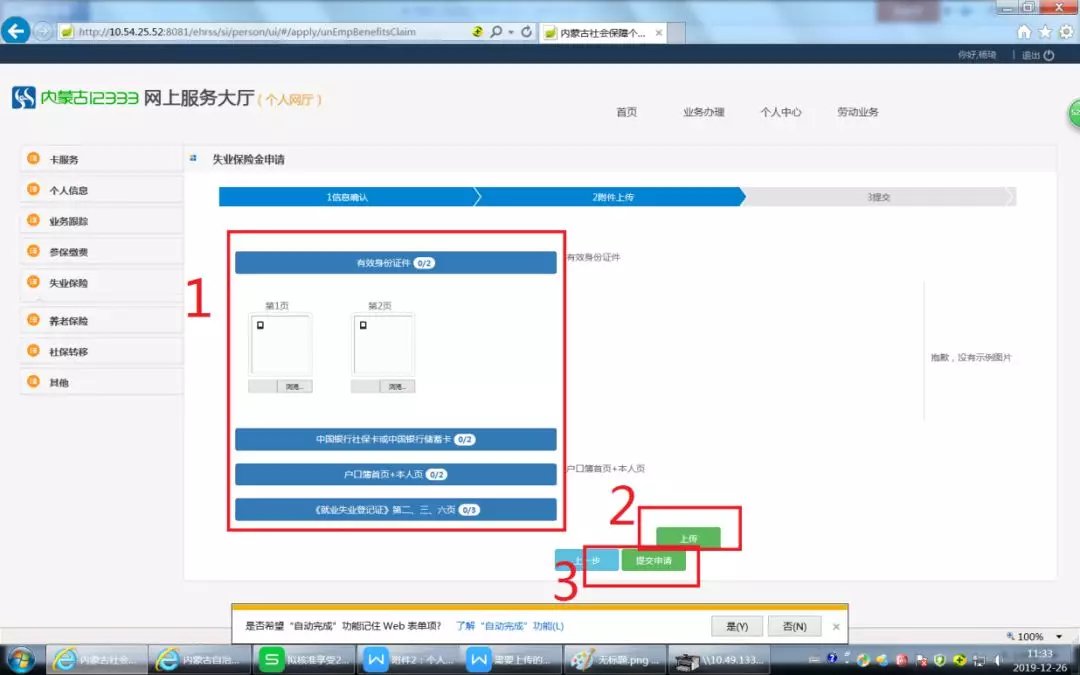Click the file path field under 第1页
Viewport: 1080px width, 675px height.
coord(262,386)
